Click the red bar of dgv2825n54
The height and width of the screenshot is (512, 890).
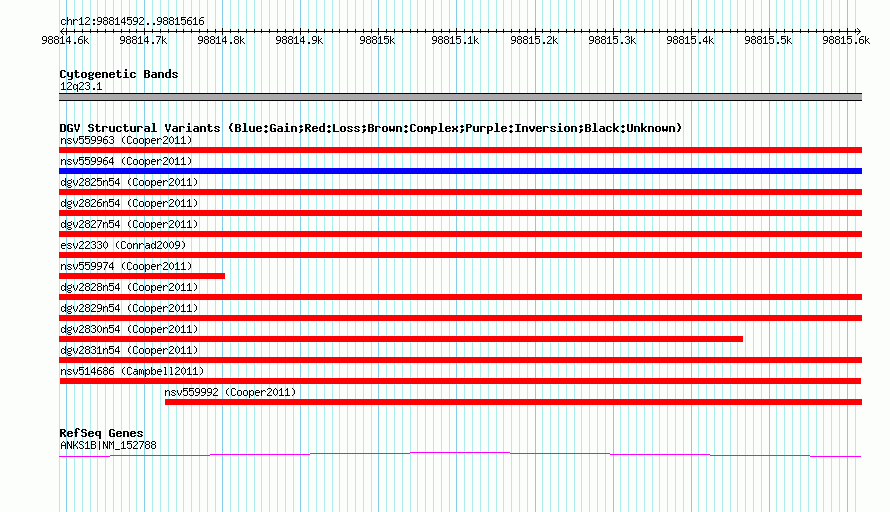[460, 192]
